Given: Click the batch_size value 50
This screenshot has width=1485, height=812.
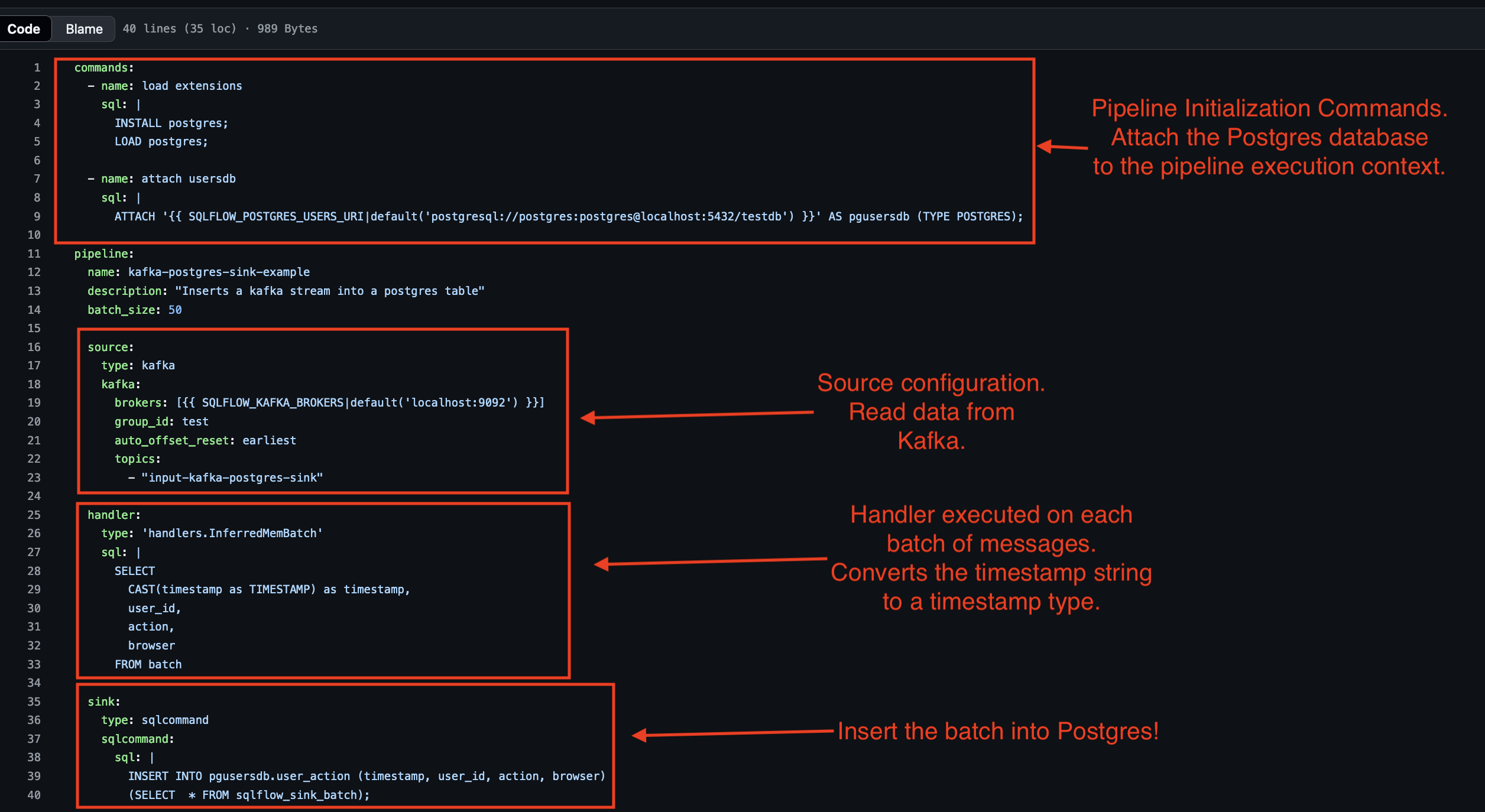Looking at the screenshot, I should 176,310.
